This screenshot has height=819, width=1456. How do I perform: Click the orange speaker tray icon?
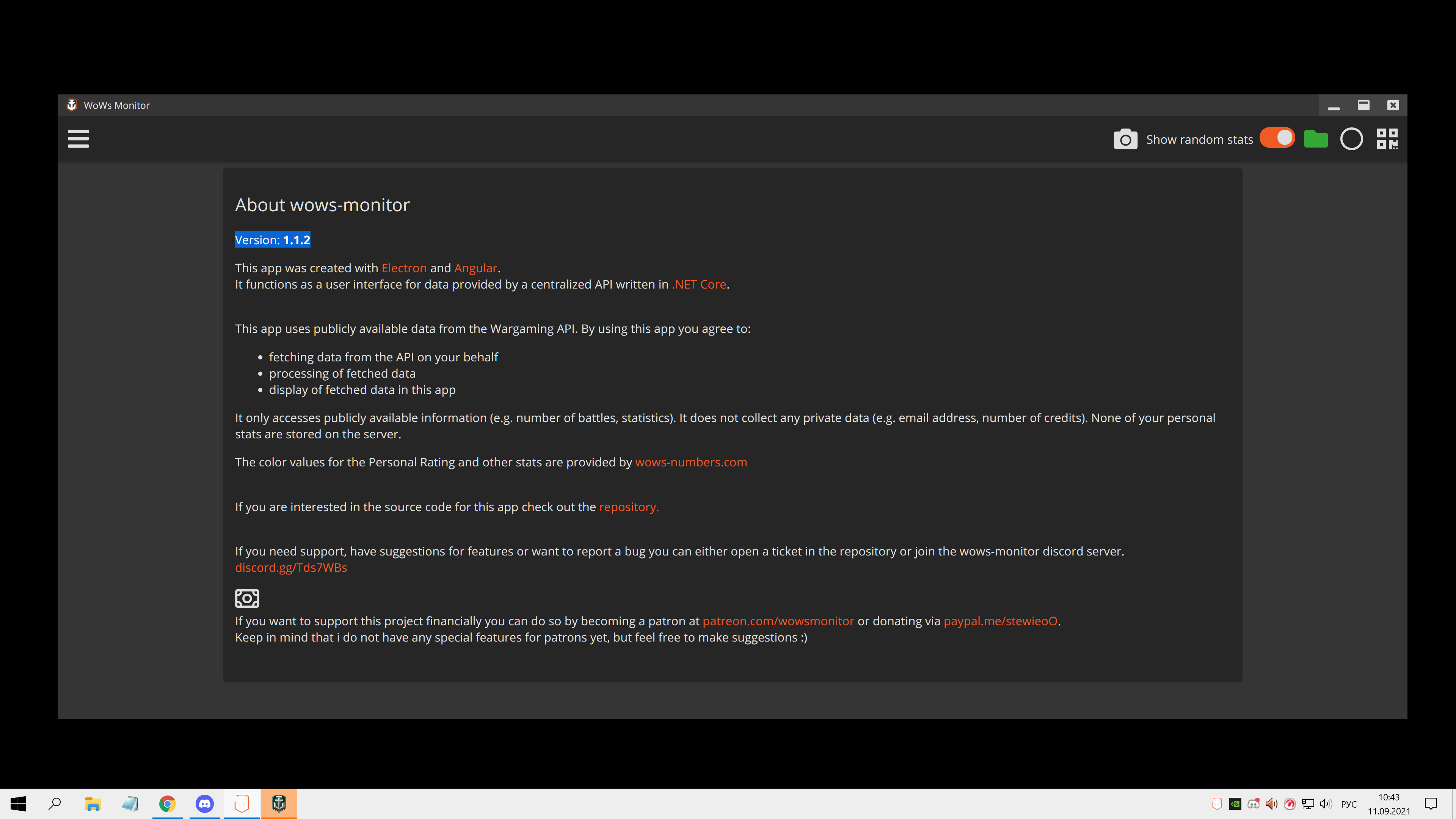pyautogui.click(x=1272, y=804)
